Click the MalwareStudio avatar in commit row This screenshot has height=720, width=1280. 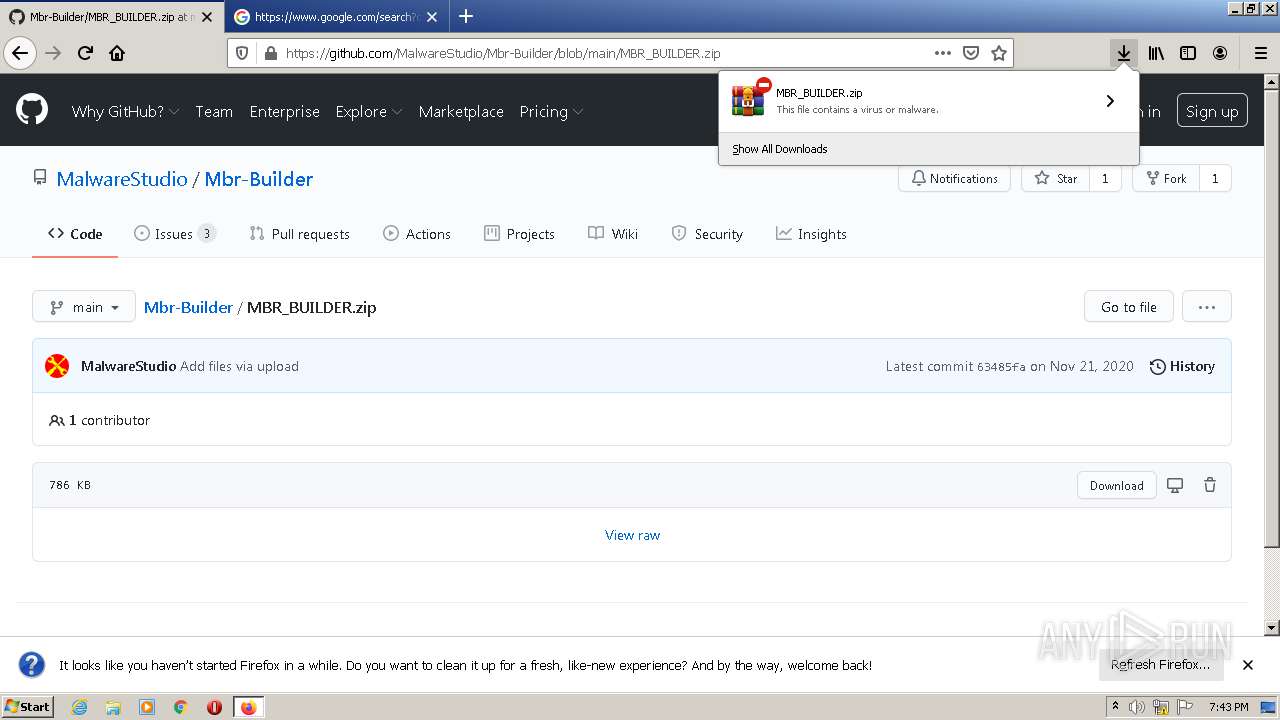pyautogui.click(x=57, y=366)
